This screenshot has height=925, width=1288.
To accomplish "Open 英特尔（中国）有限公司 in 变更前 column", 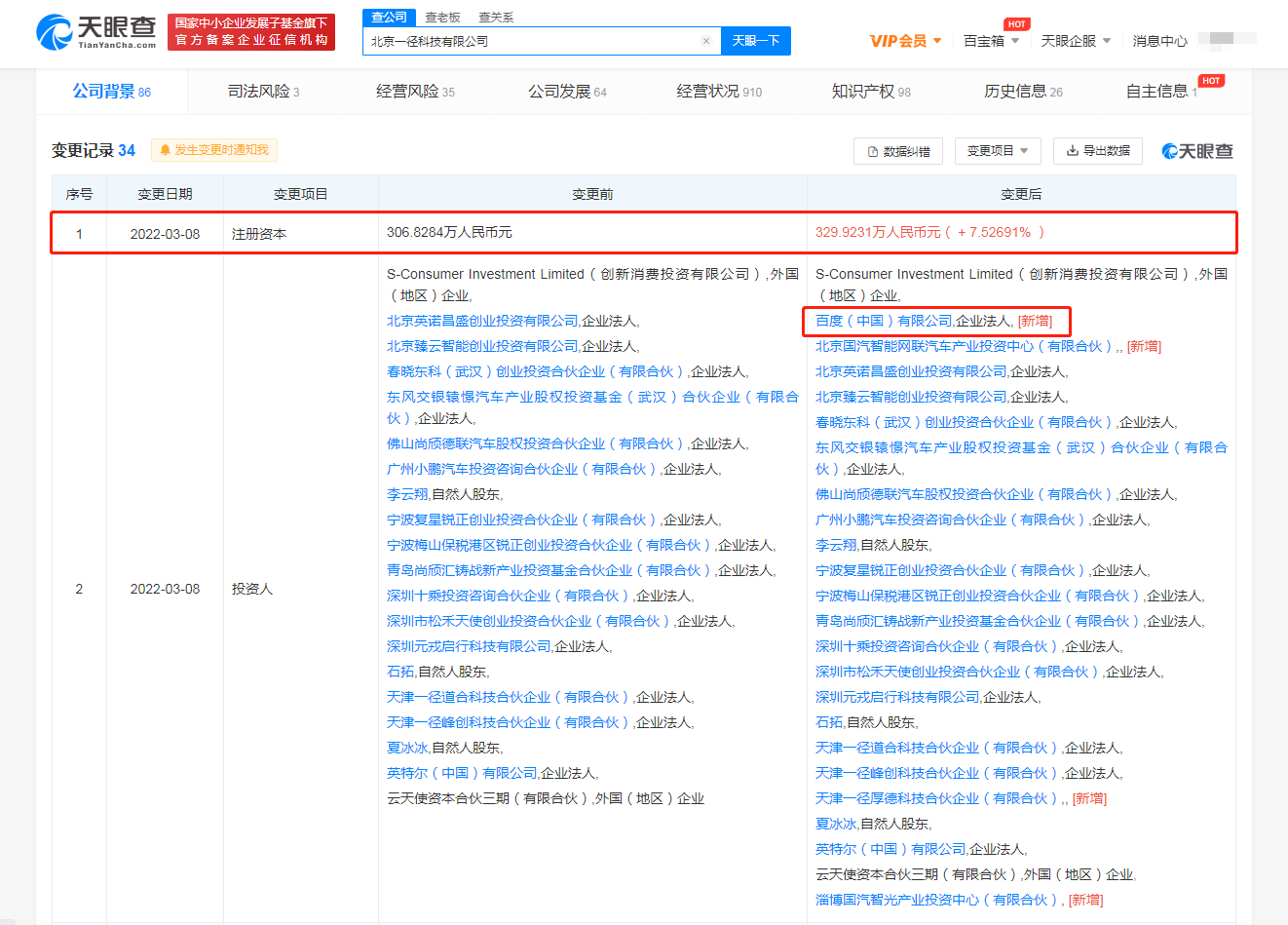I will coord(462,773).
